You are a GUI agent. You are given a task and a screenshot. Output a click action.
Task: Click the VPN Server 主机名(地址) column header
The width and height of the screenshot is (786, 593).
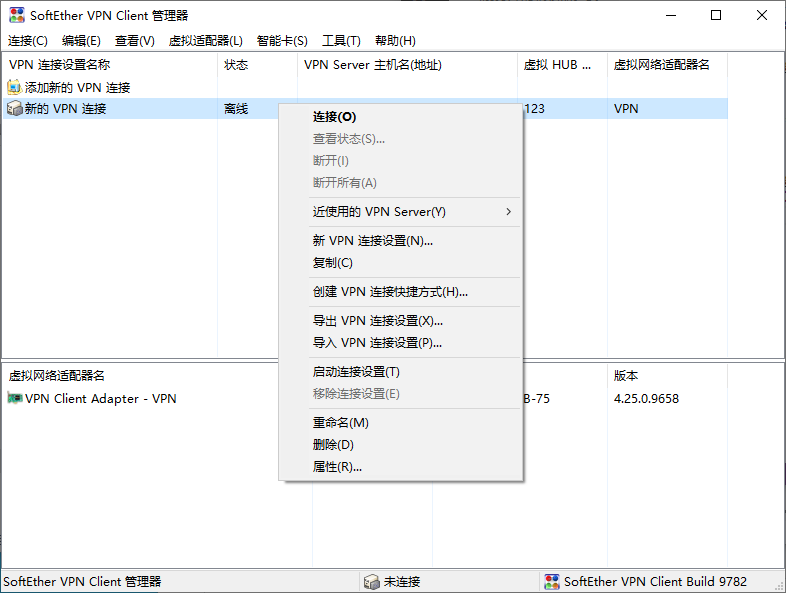[x=408, y=65]
